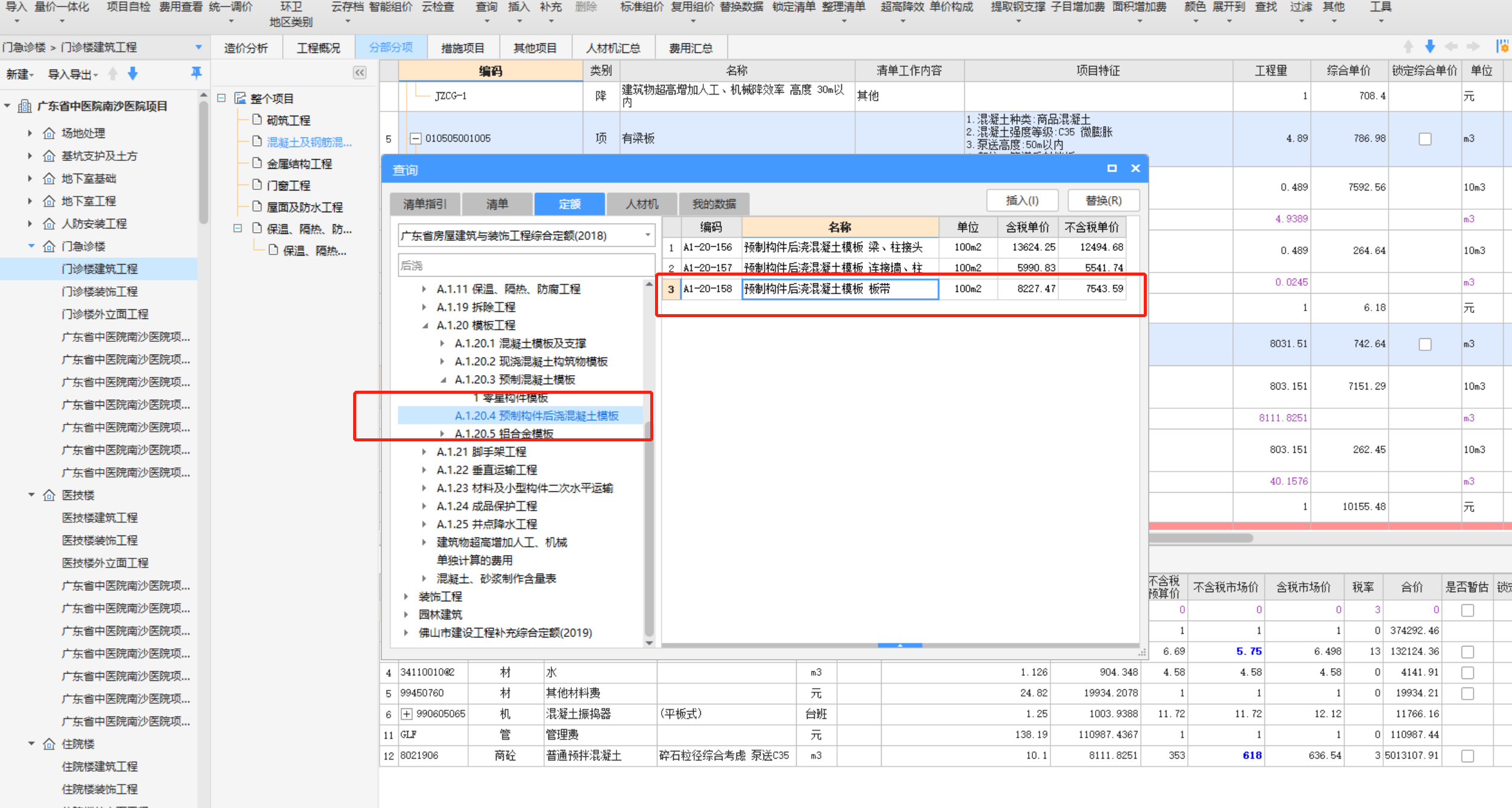The image size is (1512, 808).
Task: Open the 广东省房屋建筑与装饰工程综合定额(2018) combo box
Action: coord(526,235)
